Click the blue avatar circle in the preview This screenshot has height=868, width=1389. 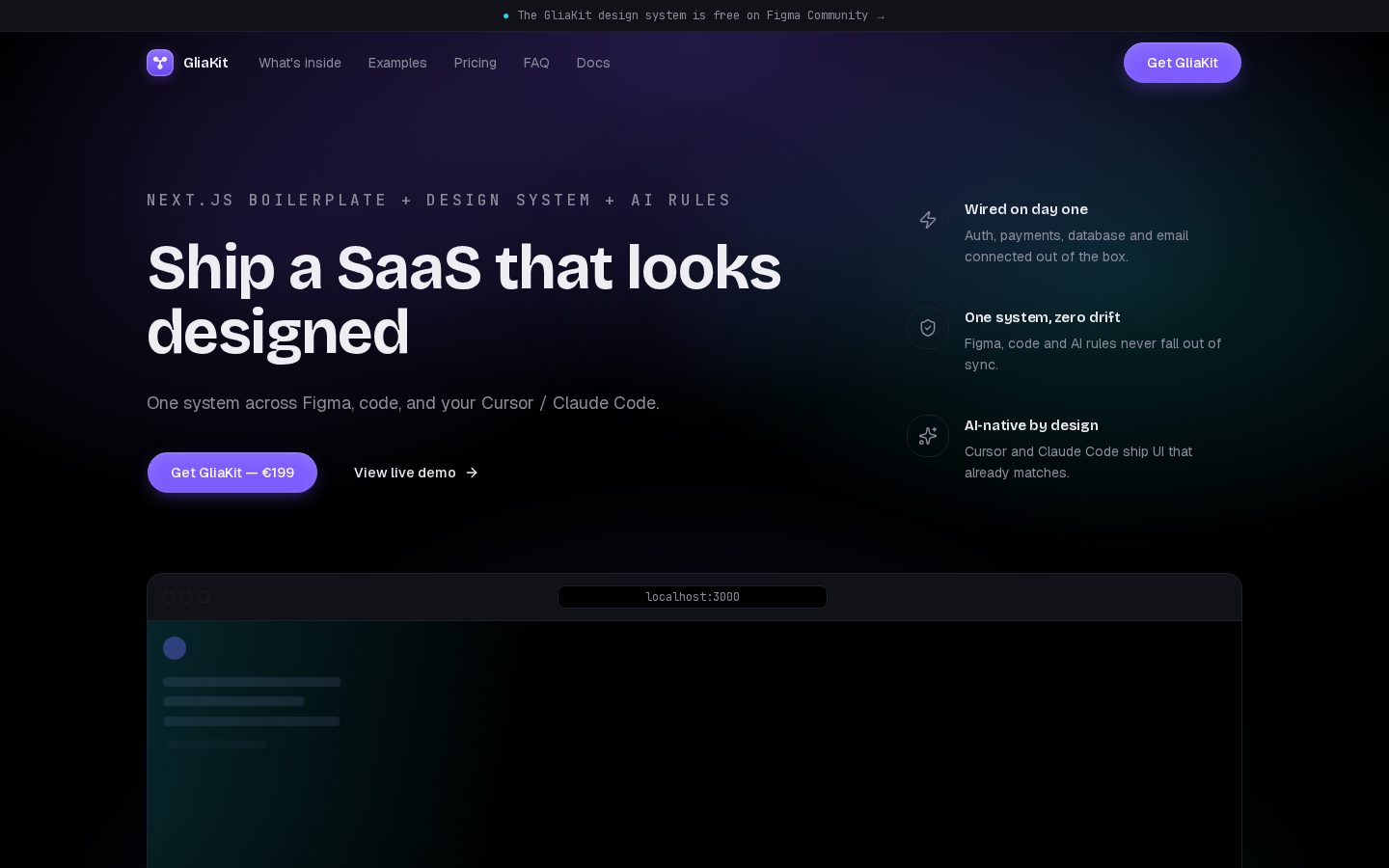[x=175, y=648]
